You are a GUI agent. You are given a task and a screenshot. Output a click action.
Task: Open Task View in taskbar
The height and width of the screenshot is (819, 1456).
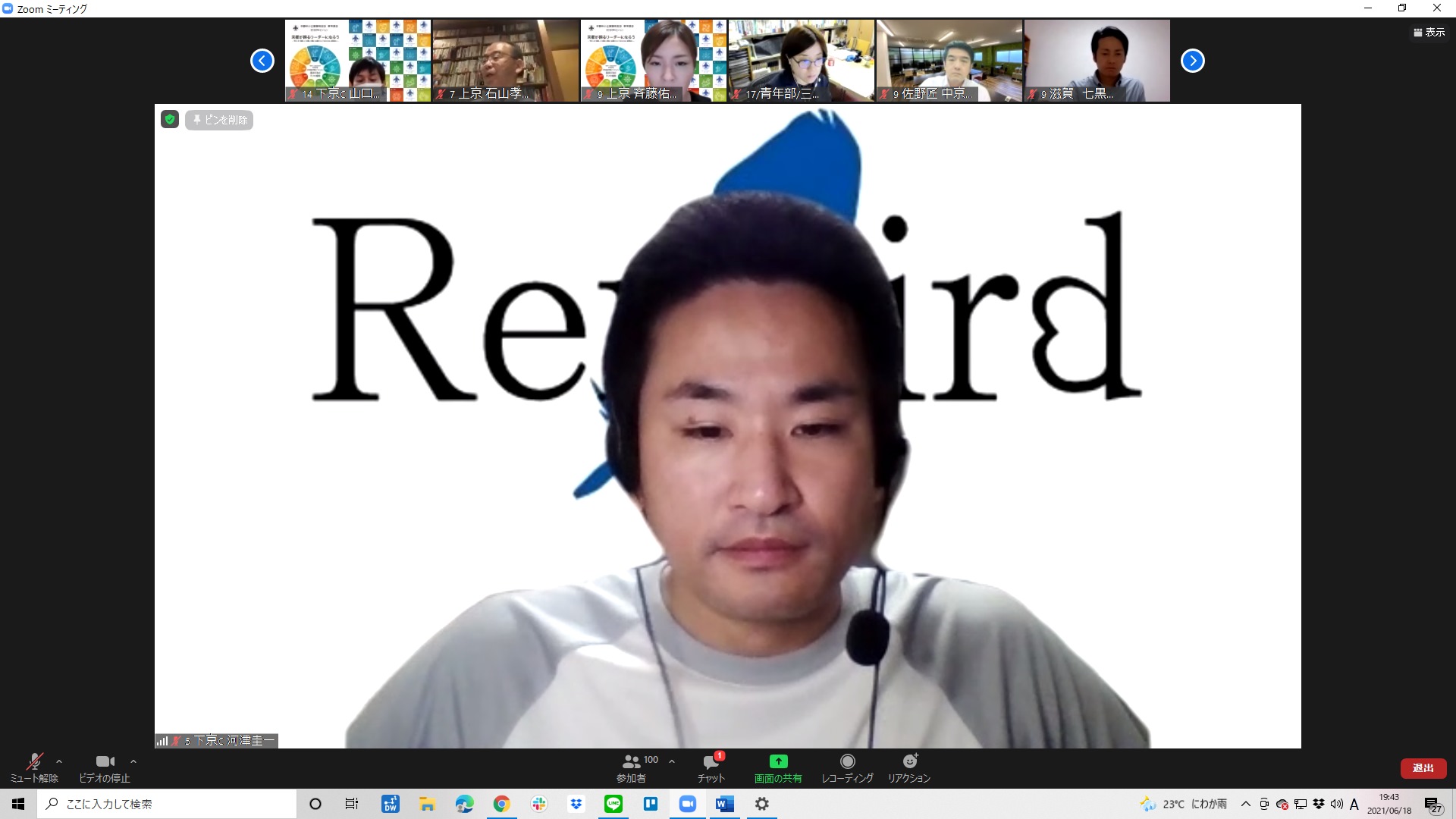(352, 804)
